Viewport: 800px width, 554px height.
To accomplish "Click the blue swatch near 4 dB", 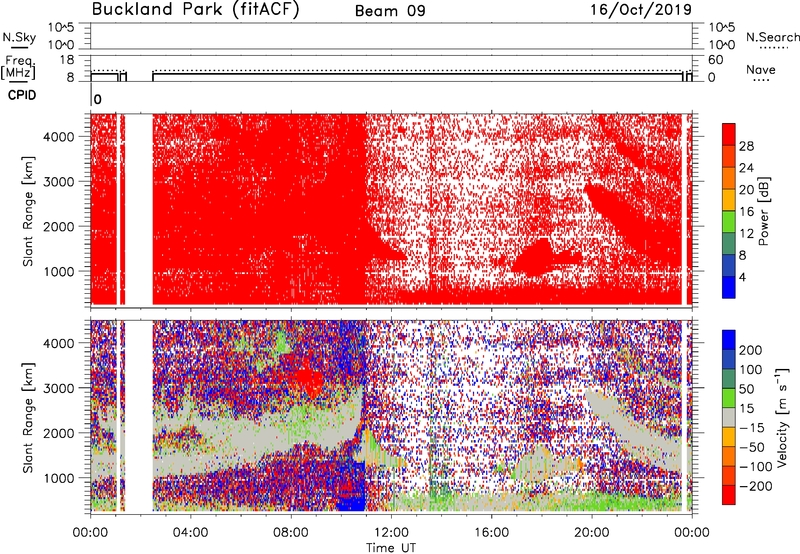I will pyautogui.click(x=729, y=287).
